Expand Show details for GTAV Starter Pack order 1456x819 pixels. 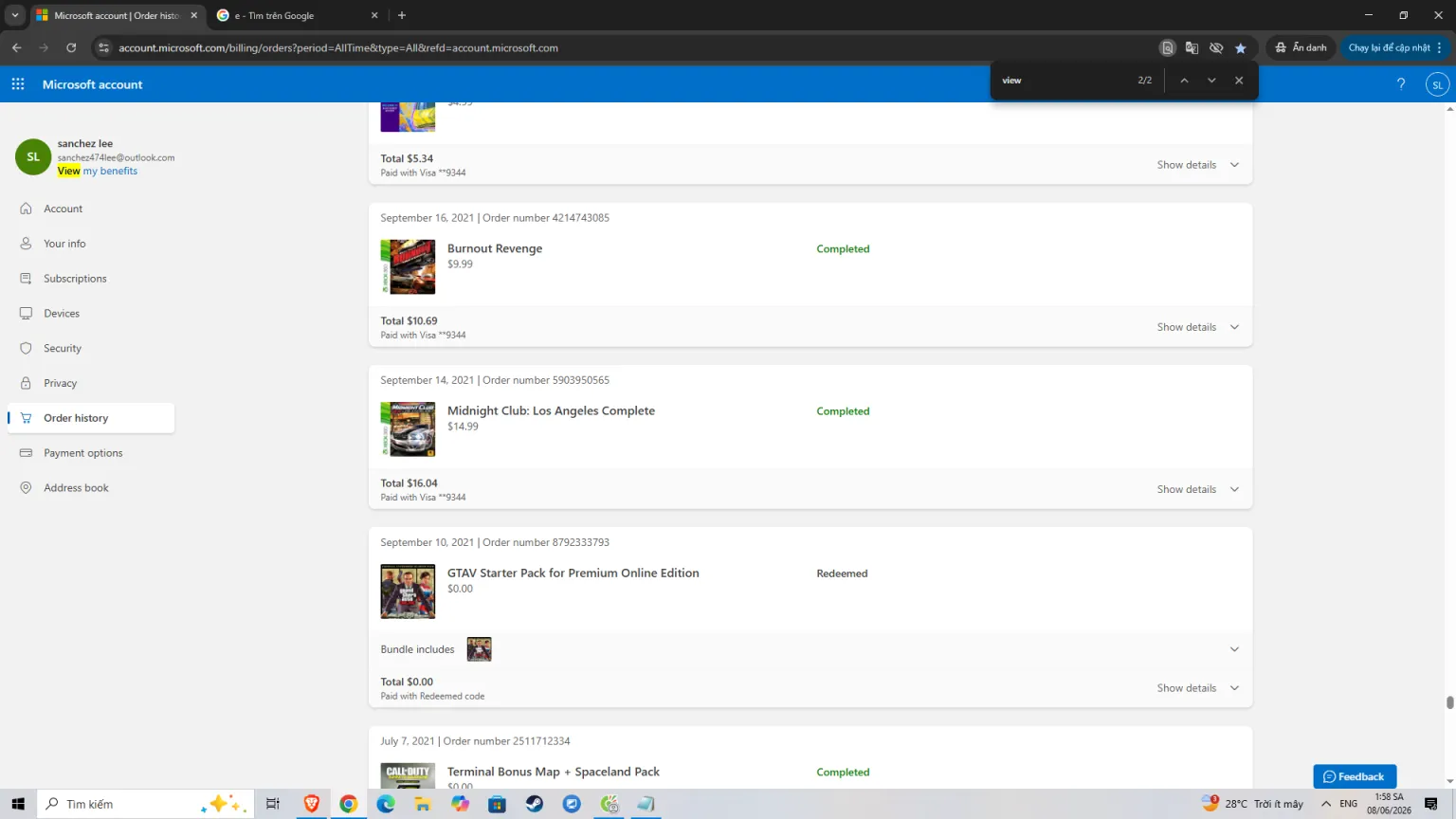tap(1198, 688)
